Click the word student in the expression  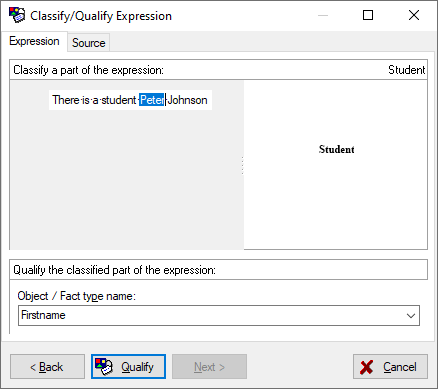[119, 100]
